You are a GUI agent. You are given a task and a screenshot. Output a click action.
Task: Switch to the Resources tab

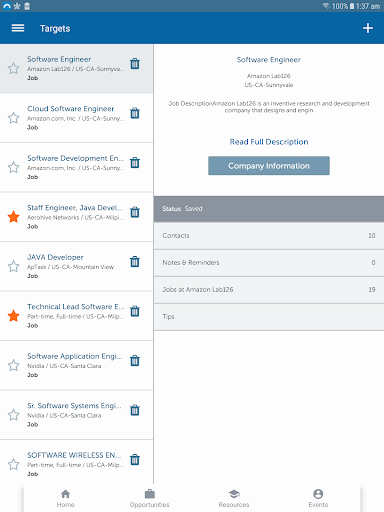click(234, 498)
